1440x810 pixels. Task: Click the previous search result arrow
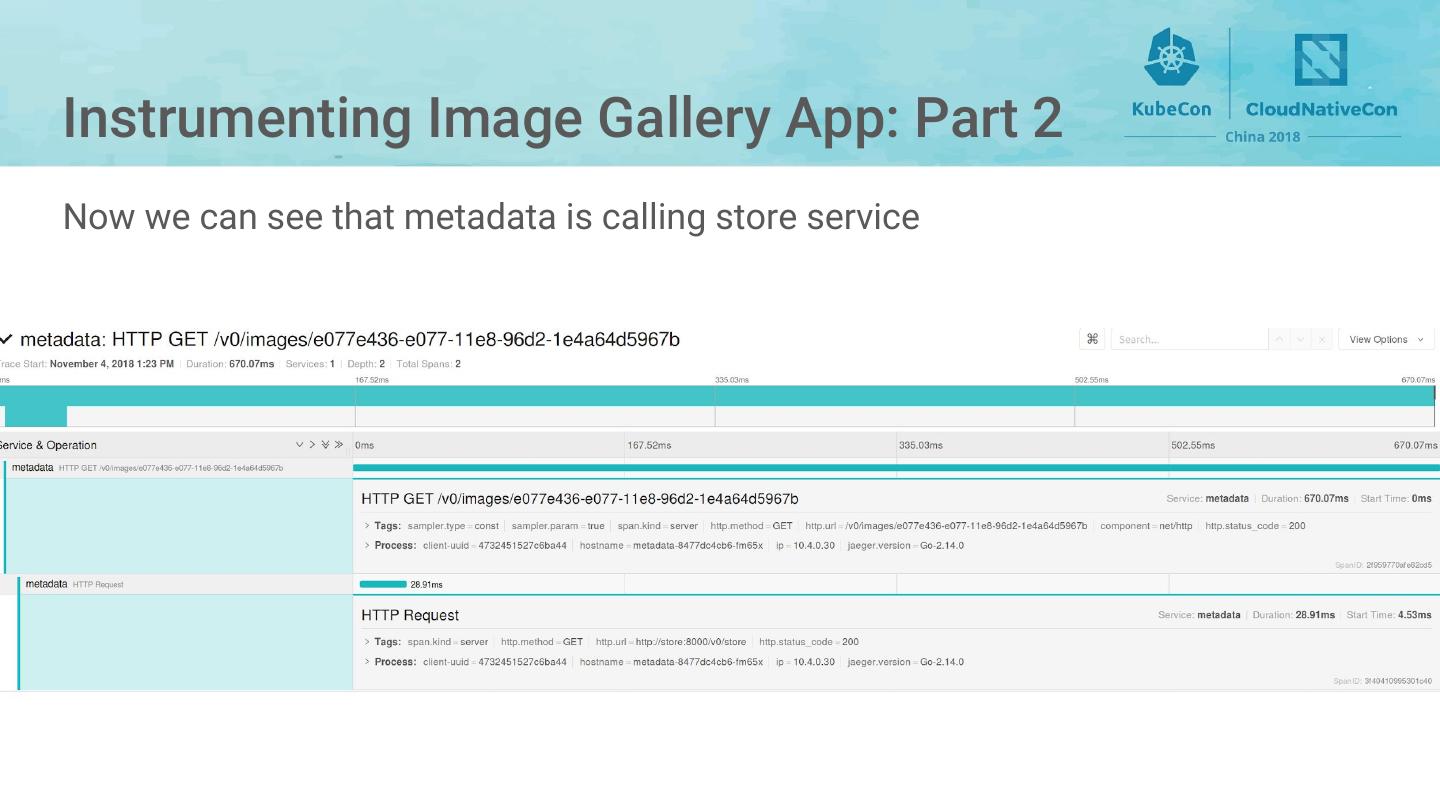(1279, 339)
